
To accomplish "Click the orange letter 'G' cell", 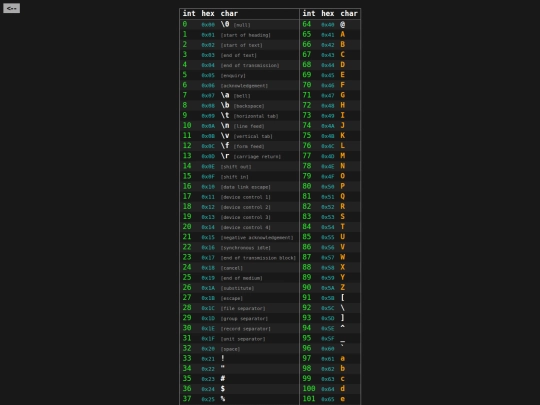I will click(x=342, y=95).
